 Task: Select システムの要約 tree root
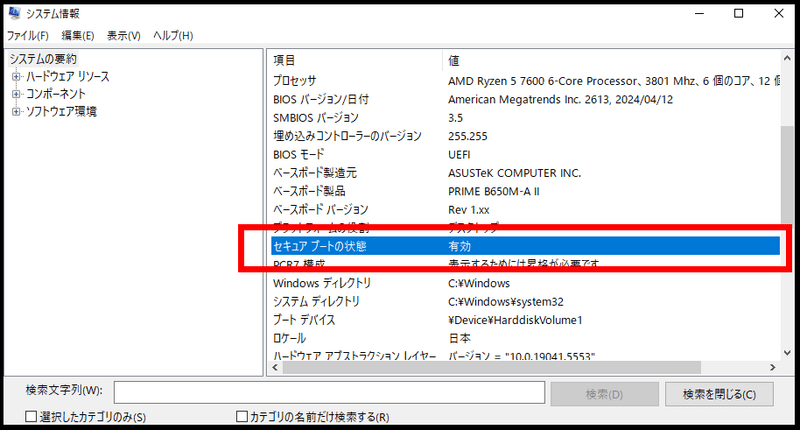tap(43, 59)
